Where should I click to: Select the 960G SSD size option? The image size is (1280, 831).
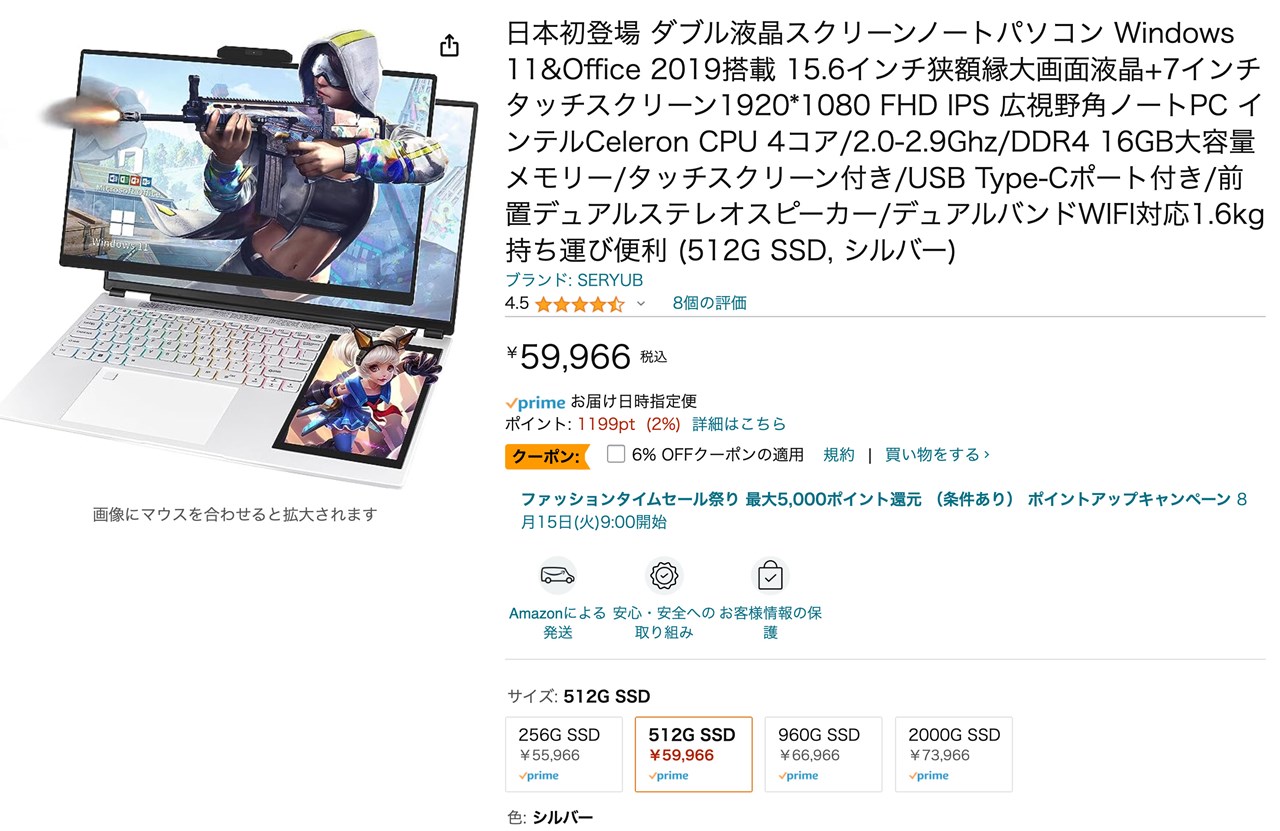click(x=824, y=754)
